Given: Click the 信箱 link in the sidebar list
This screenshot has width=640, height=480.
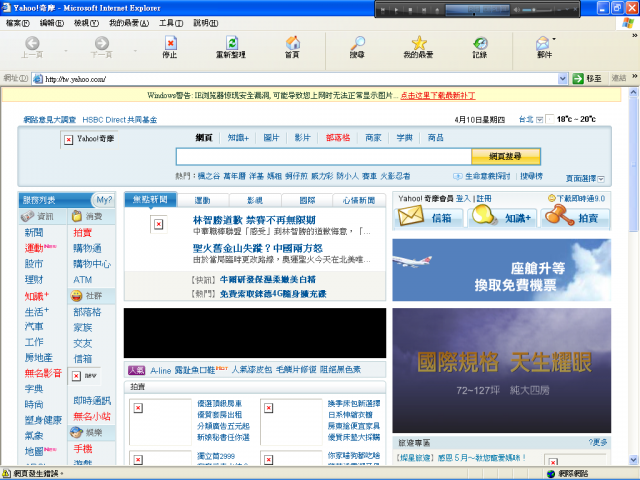Looking at the screenshot, I should (82, 359).
